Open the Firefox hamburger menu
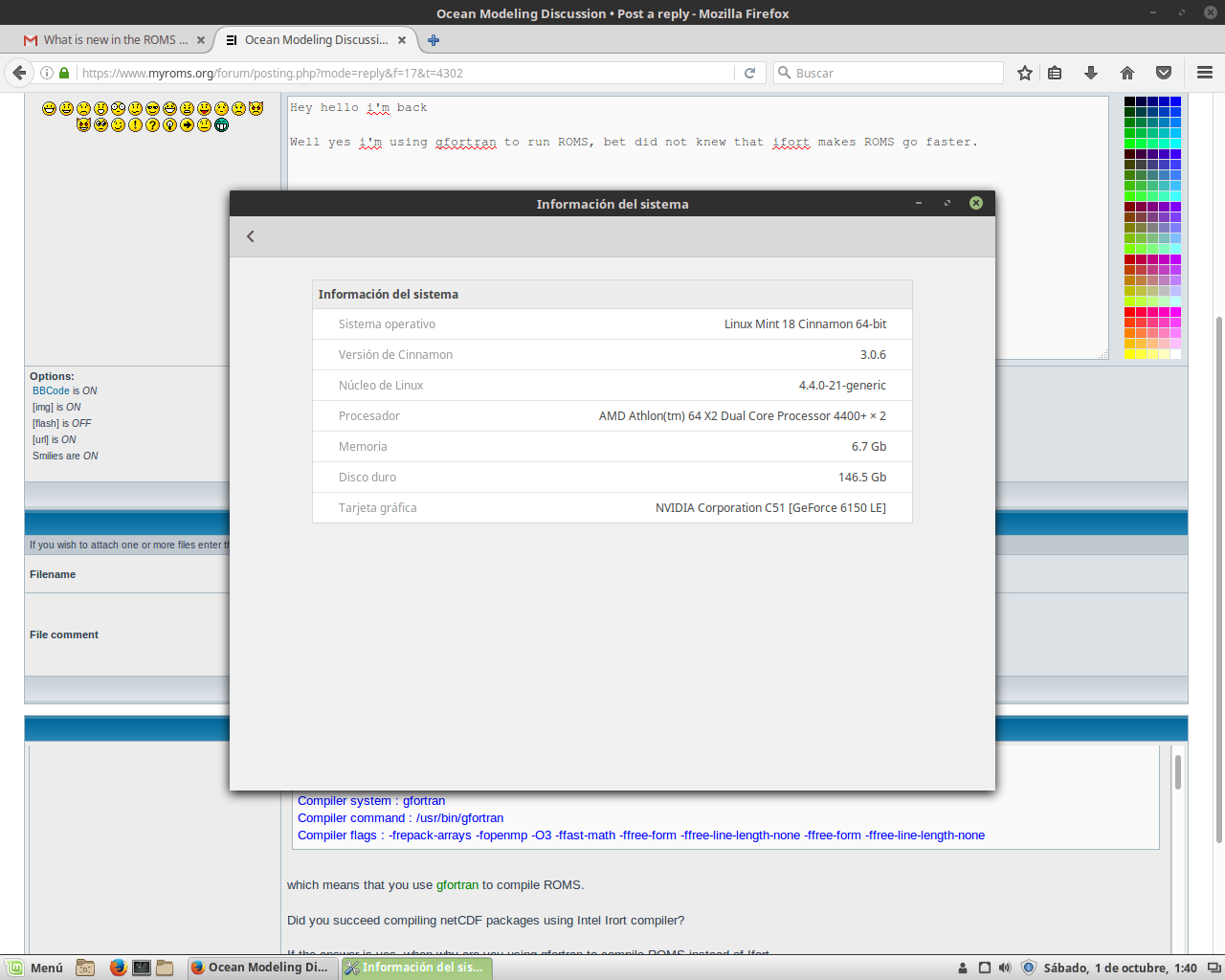 pyautogui.click(x=1205, y=73)
